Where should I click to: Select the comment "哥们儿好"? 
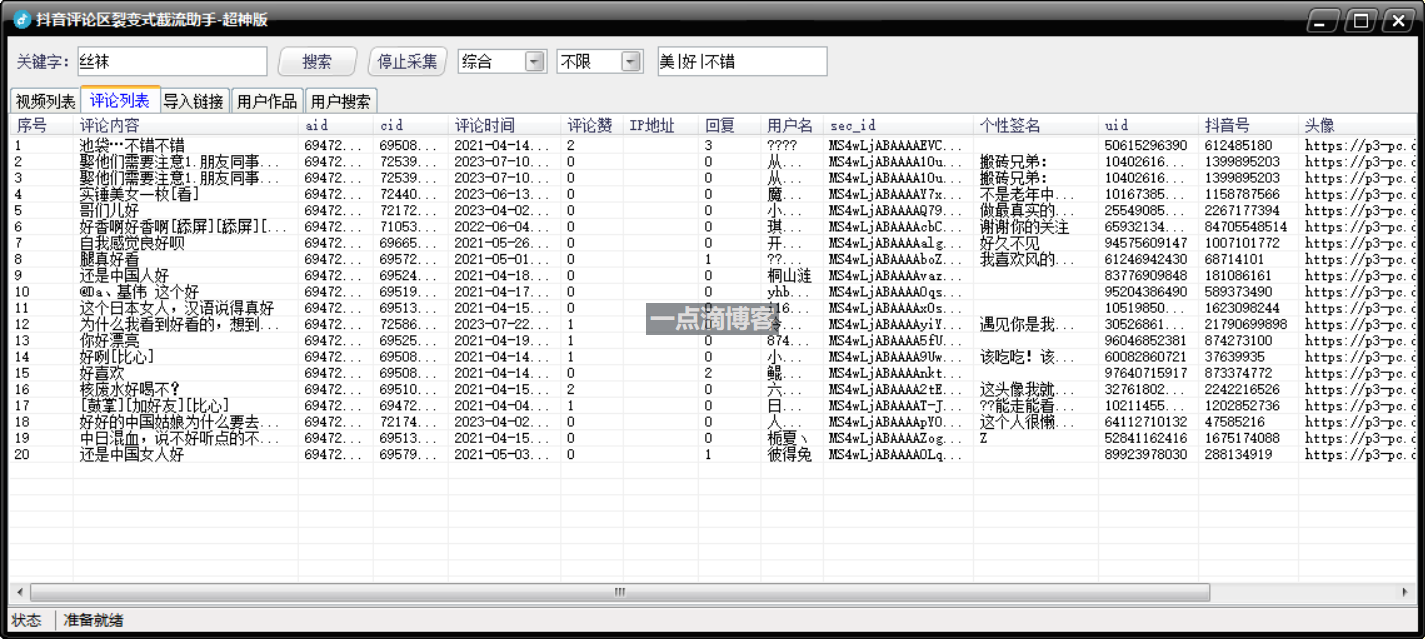pos(109,211)
